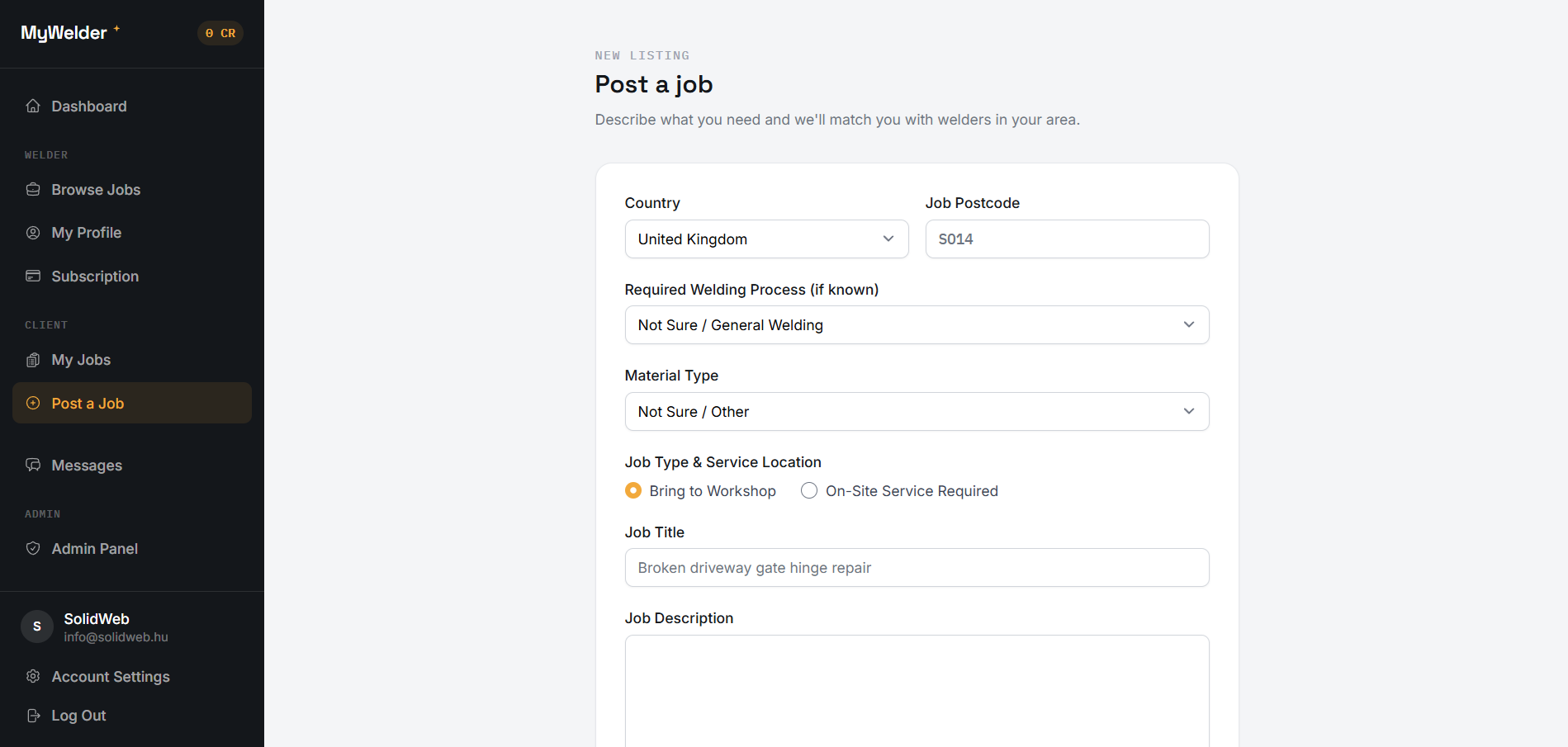The image size is (1568, 747).
Task: Click the "WELDER" sidebar section heading
Action: (46, 155)
